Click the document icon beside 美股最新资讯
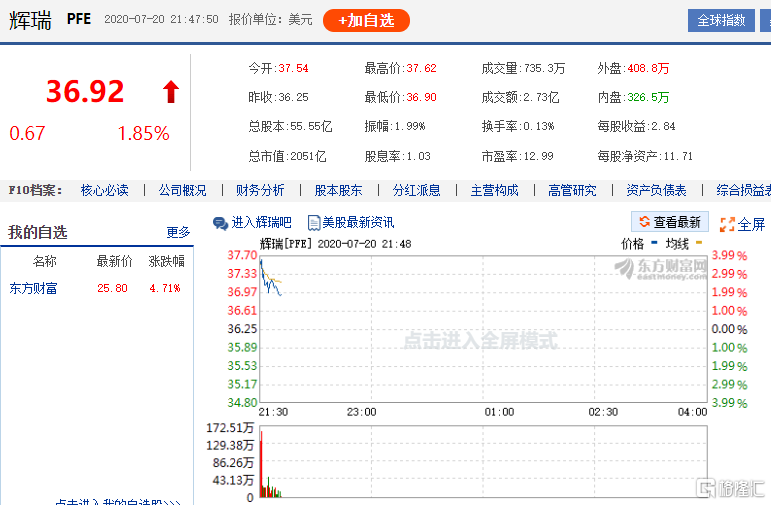 point(314,223)
